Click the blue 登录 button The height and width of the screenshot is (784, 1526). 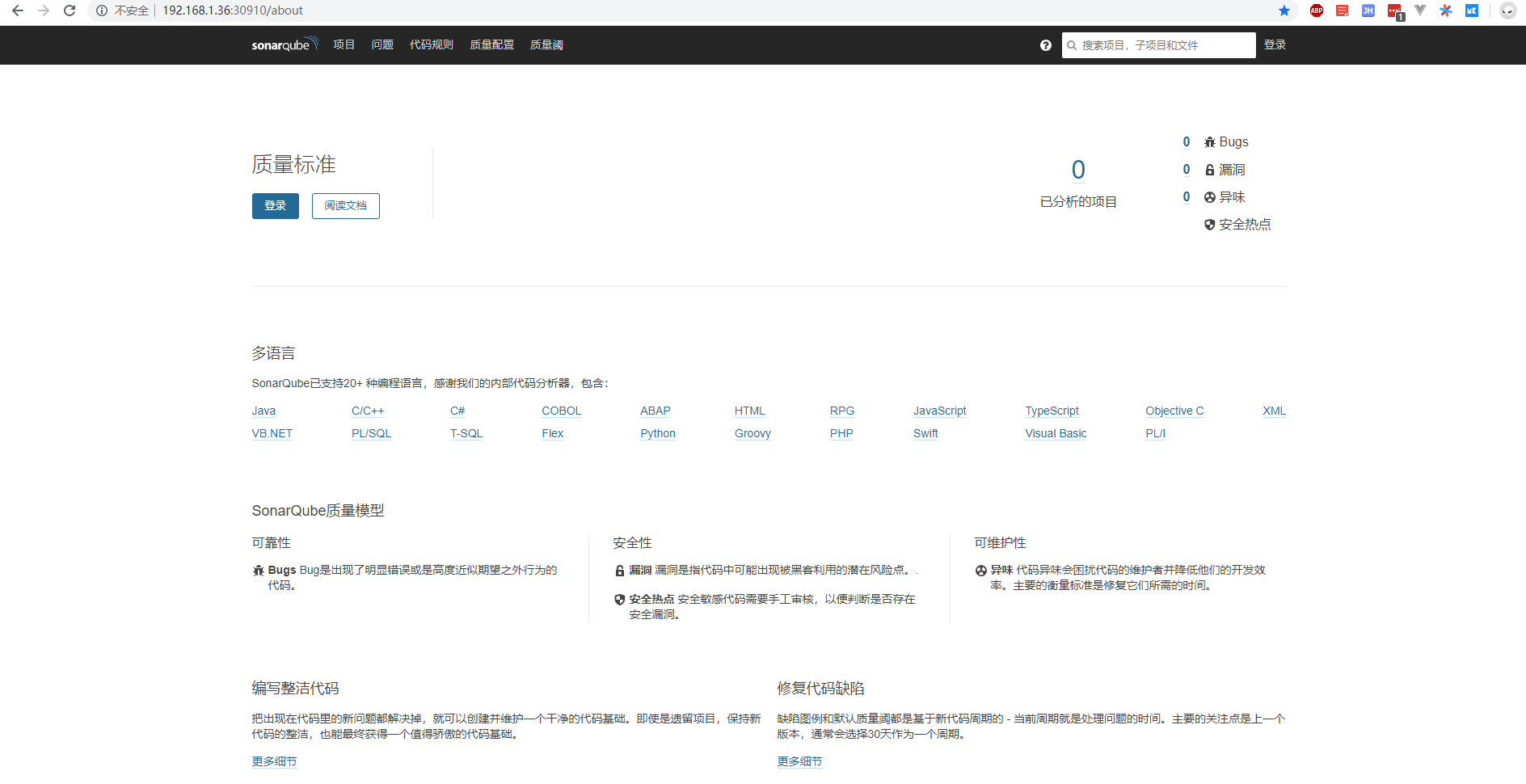coord(276,206)
